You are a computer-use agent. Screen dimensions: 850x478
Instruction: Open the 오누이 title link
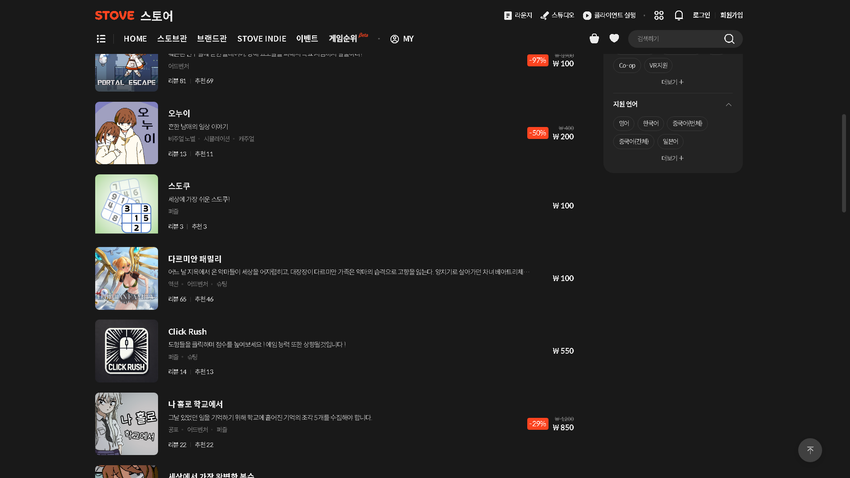click(179, 113)
